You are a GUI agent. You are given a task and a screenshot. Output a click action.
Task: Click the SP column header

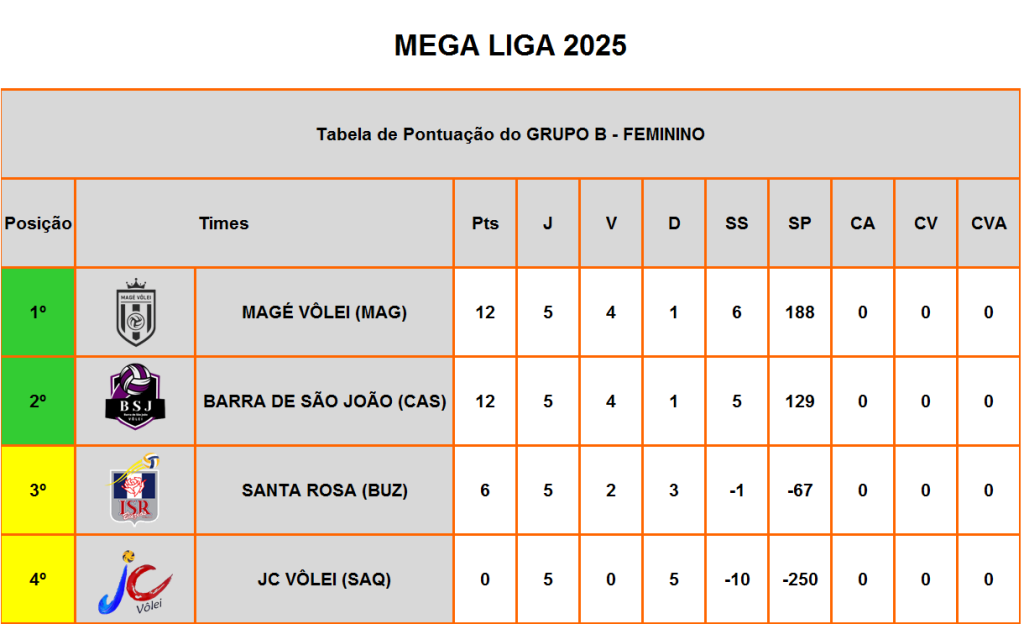click(x=799, y=223)
